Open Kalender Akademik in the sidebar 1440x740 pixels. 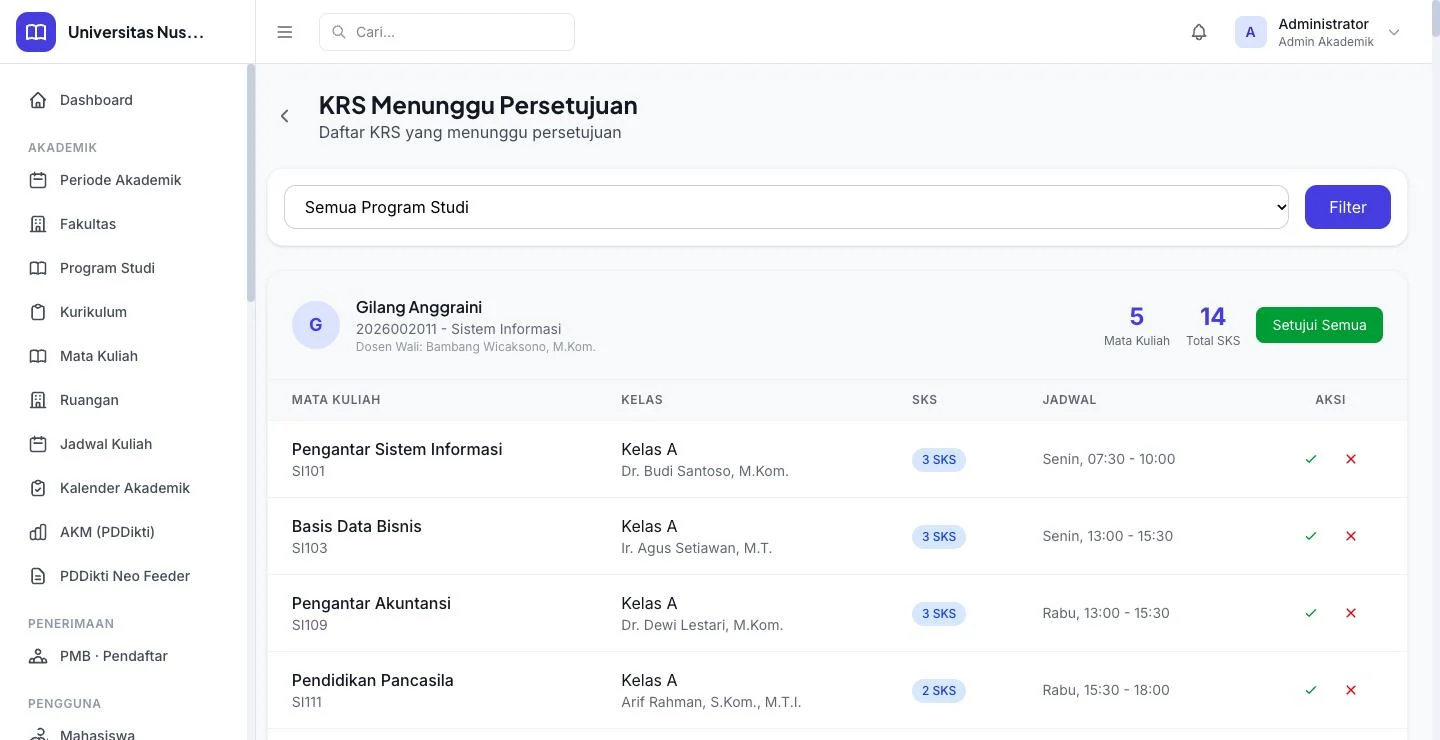point(125,488)
